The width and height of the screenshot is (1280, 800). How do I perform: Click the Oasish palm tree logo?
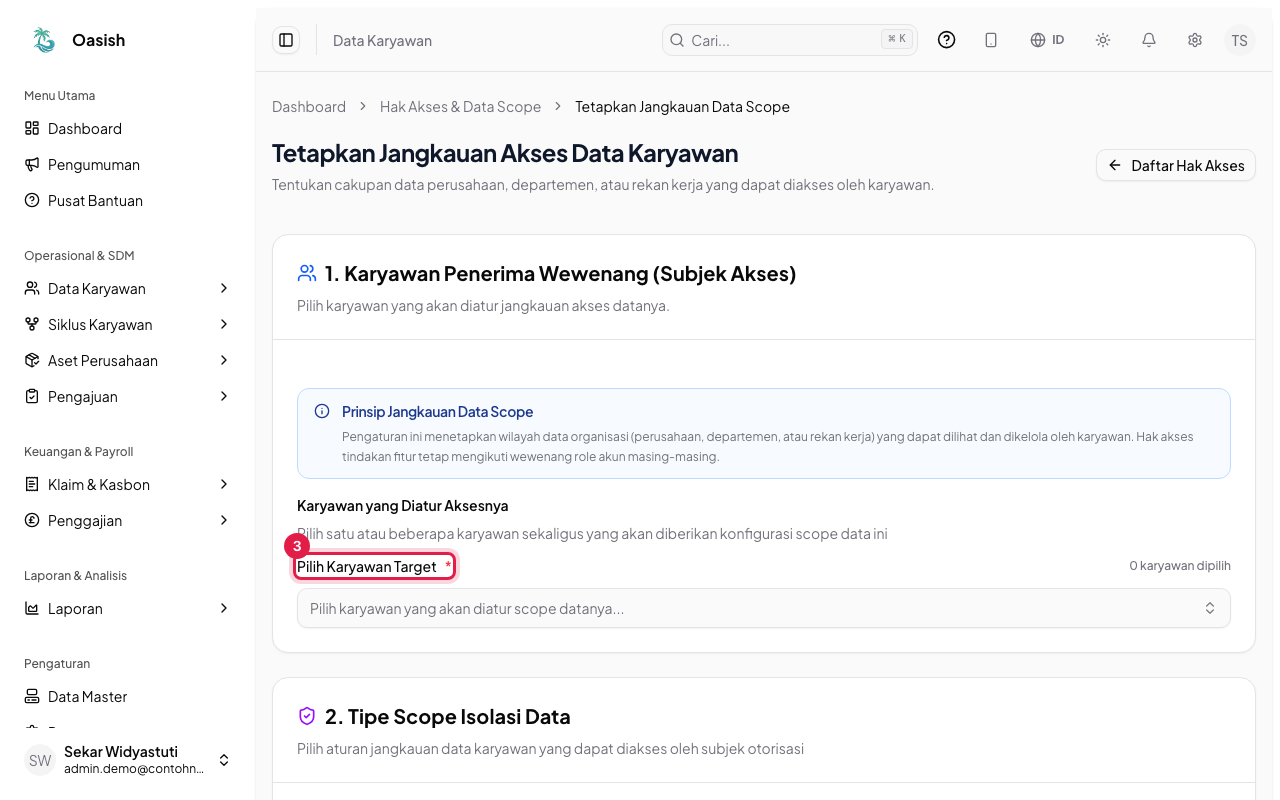(44, 40)
